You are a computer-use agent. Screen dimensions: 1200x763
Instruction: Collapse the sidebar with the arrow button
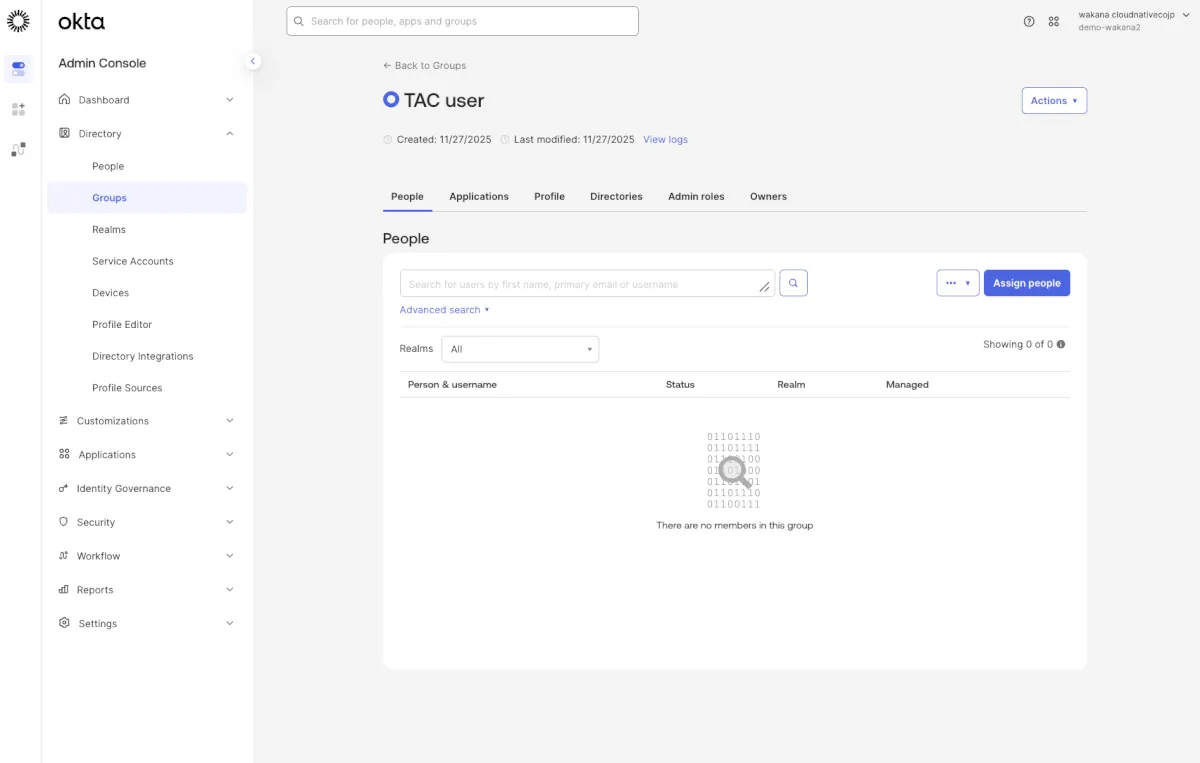click(x=253, y=61)
